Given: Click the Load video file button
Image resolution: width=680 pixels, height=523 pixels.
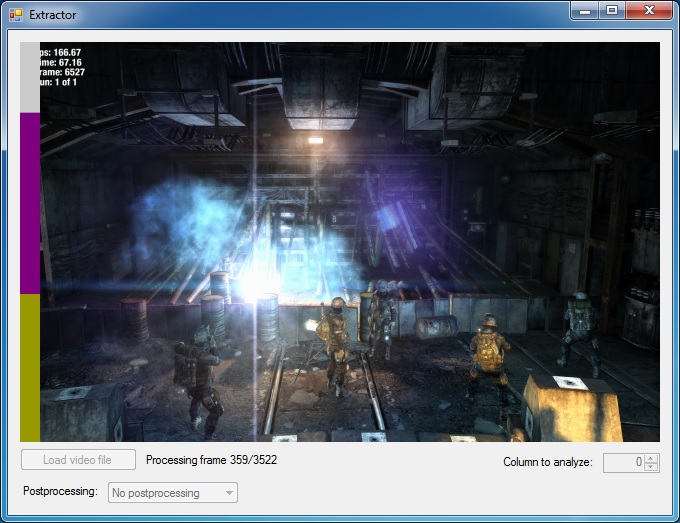Looking at the screenshot, I should [x=78, y=460].
